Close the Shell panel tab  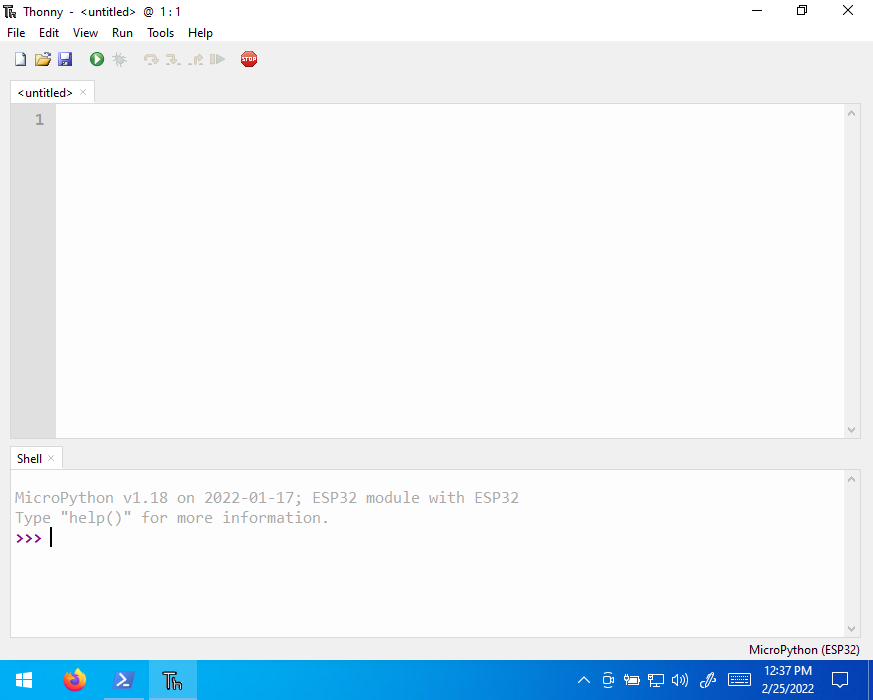click(x=51, y=458)
